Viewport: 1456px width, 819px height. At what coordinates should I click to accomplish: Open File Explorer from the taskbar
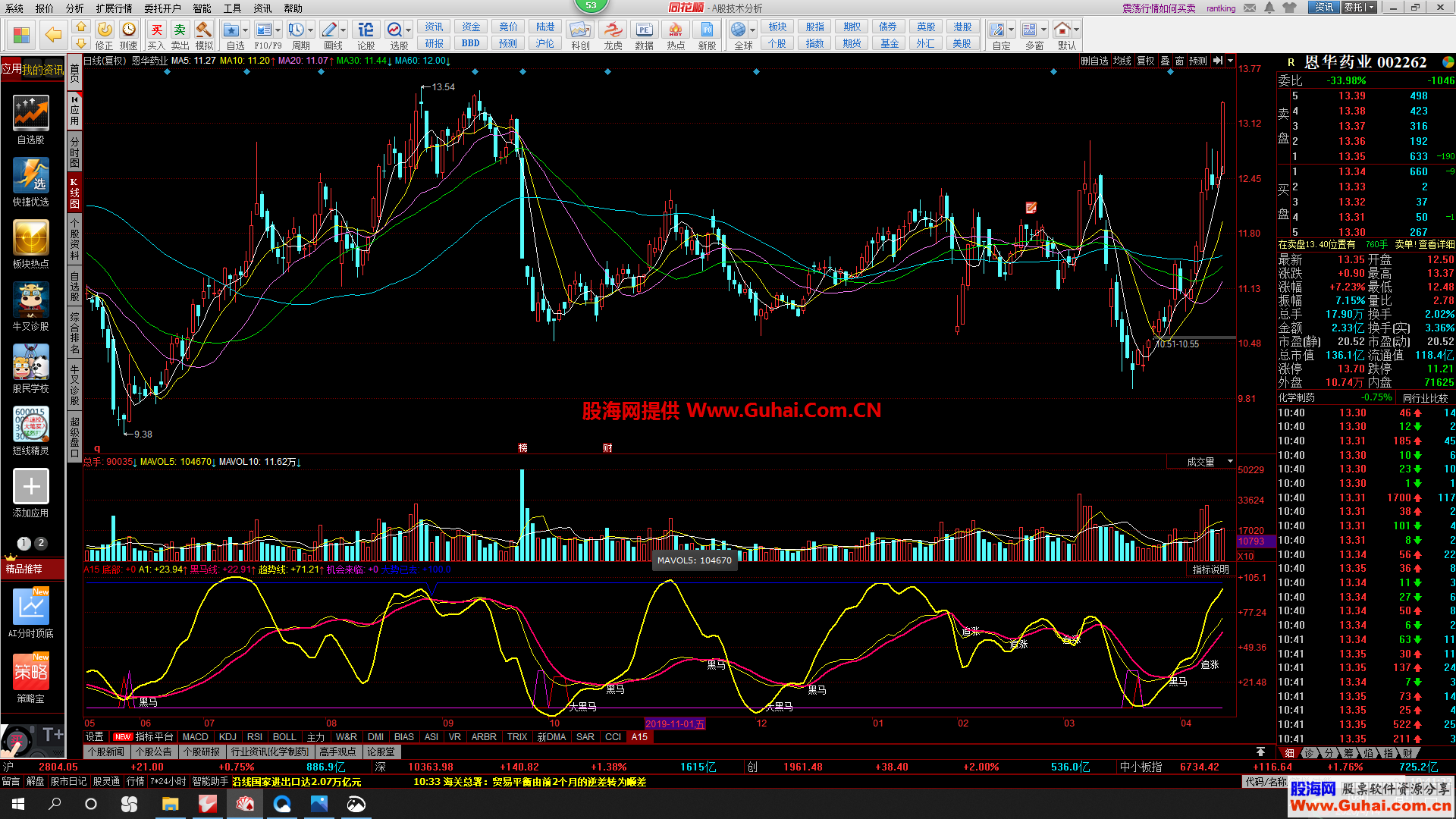(170, 804)
